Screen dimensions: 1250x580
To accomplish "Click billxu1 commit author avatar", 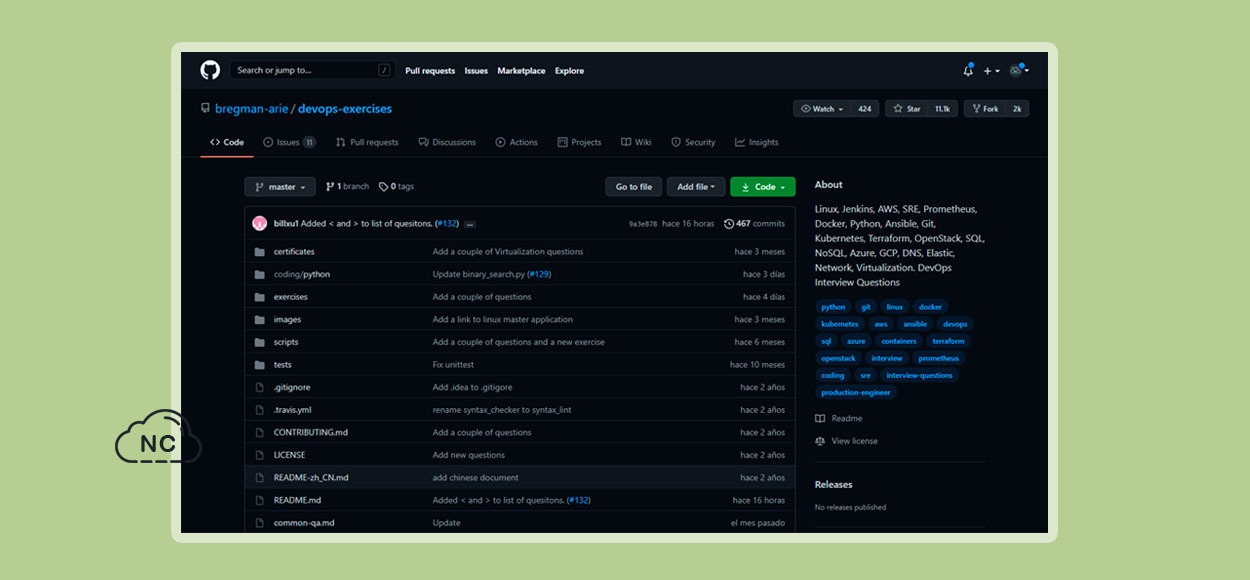I will pos(260,223).
